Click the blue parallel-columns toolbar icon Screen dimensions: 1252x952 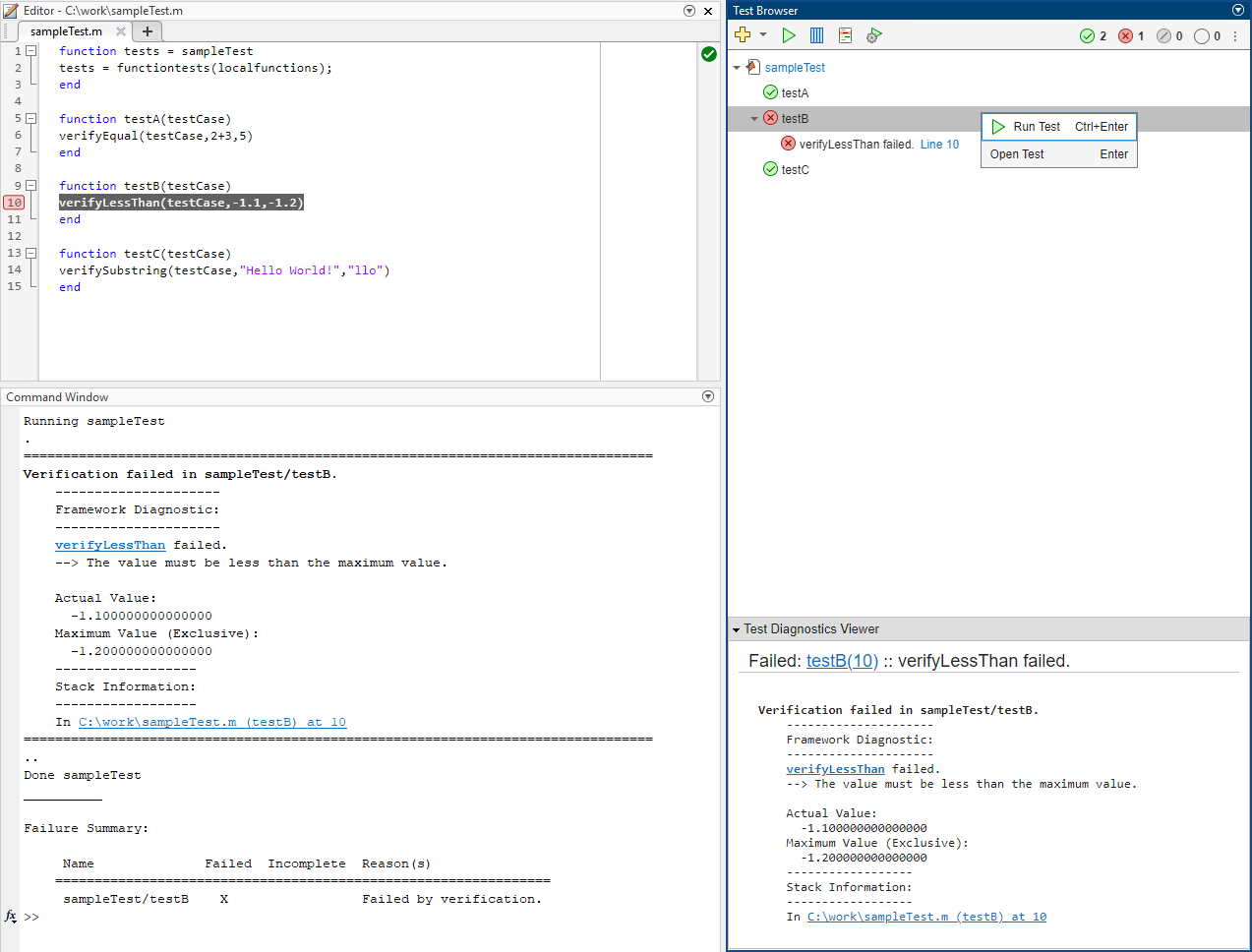click(x=816, y=35)
